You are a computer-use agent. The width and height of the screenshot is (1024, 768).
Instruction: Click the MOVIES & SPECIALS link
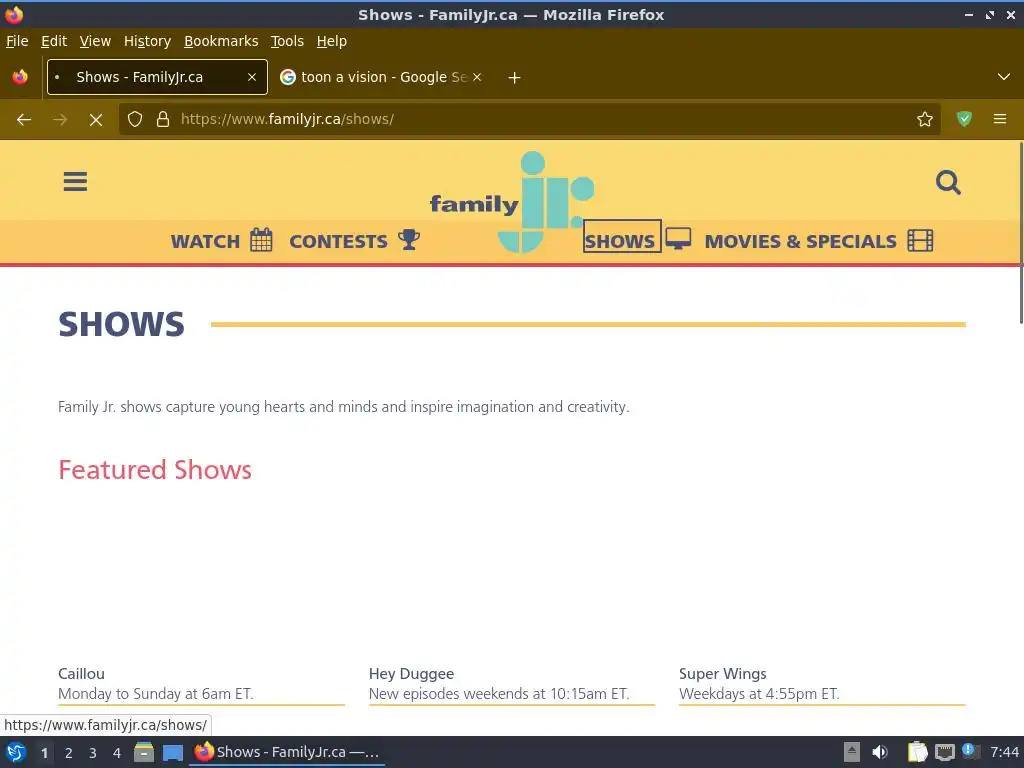800,242
